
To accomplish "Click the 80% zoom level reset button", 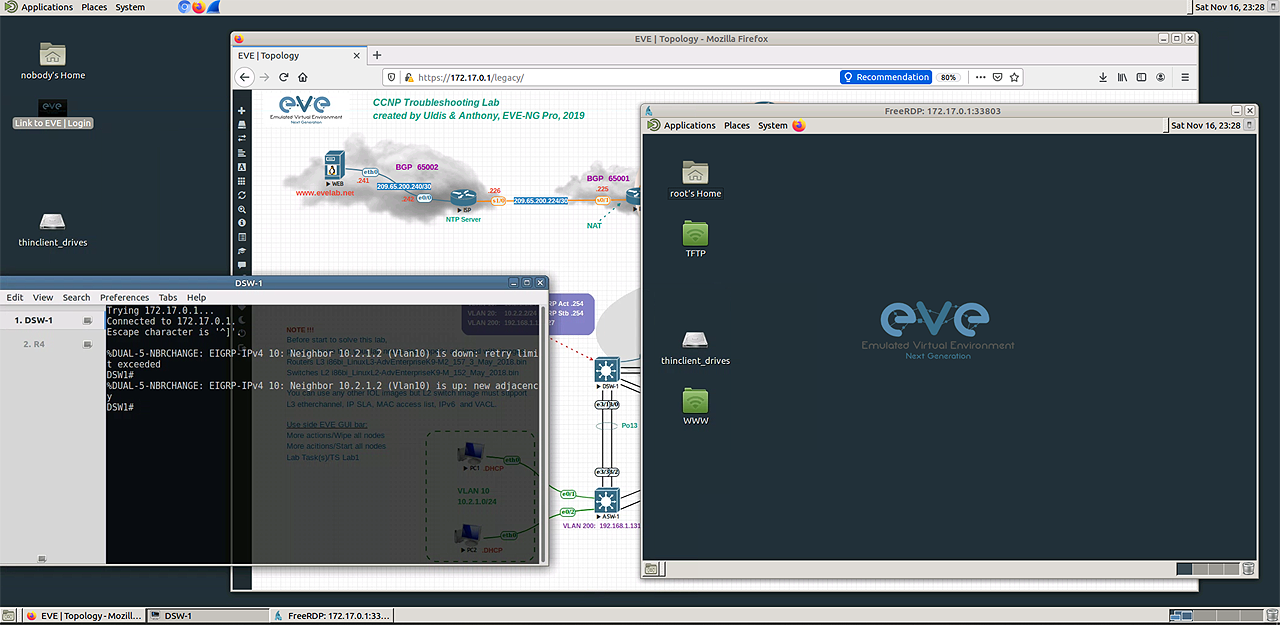I will point(949,77).
